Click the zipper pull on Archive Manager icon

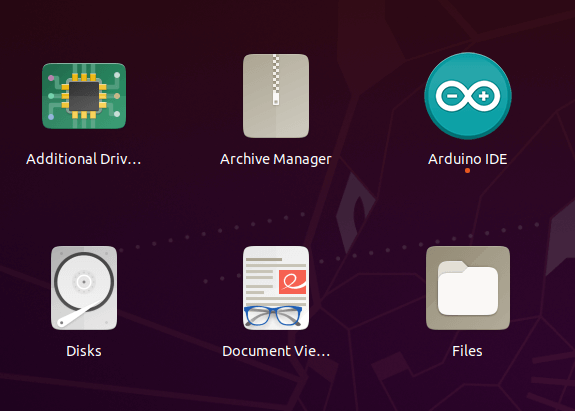pyautogui.click(x=276, y=98)
